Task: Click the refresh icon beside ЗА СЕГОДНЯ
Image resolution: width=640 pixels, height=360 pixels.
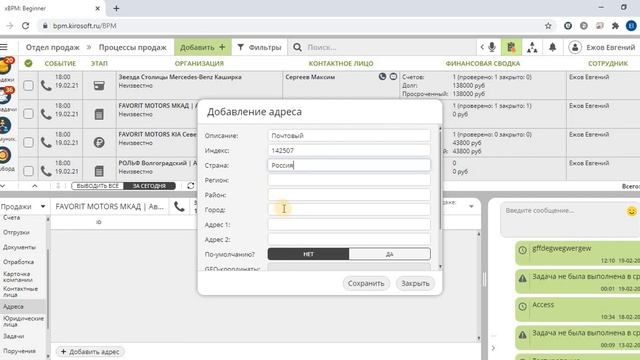Action: (x=191, y=186)
